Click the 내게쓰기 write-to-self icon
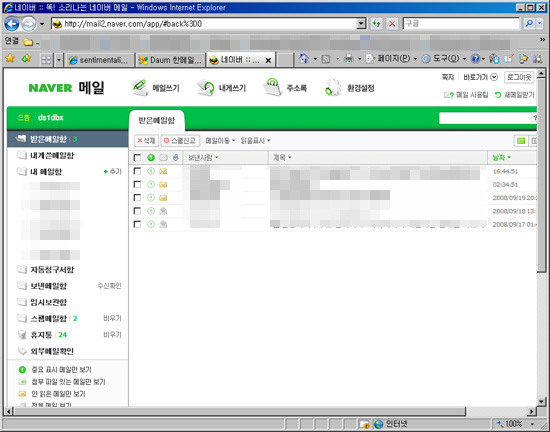The image size is (550, 432). (x=206, y=88)
